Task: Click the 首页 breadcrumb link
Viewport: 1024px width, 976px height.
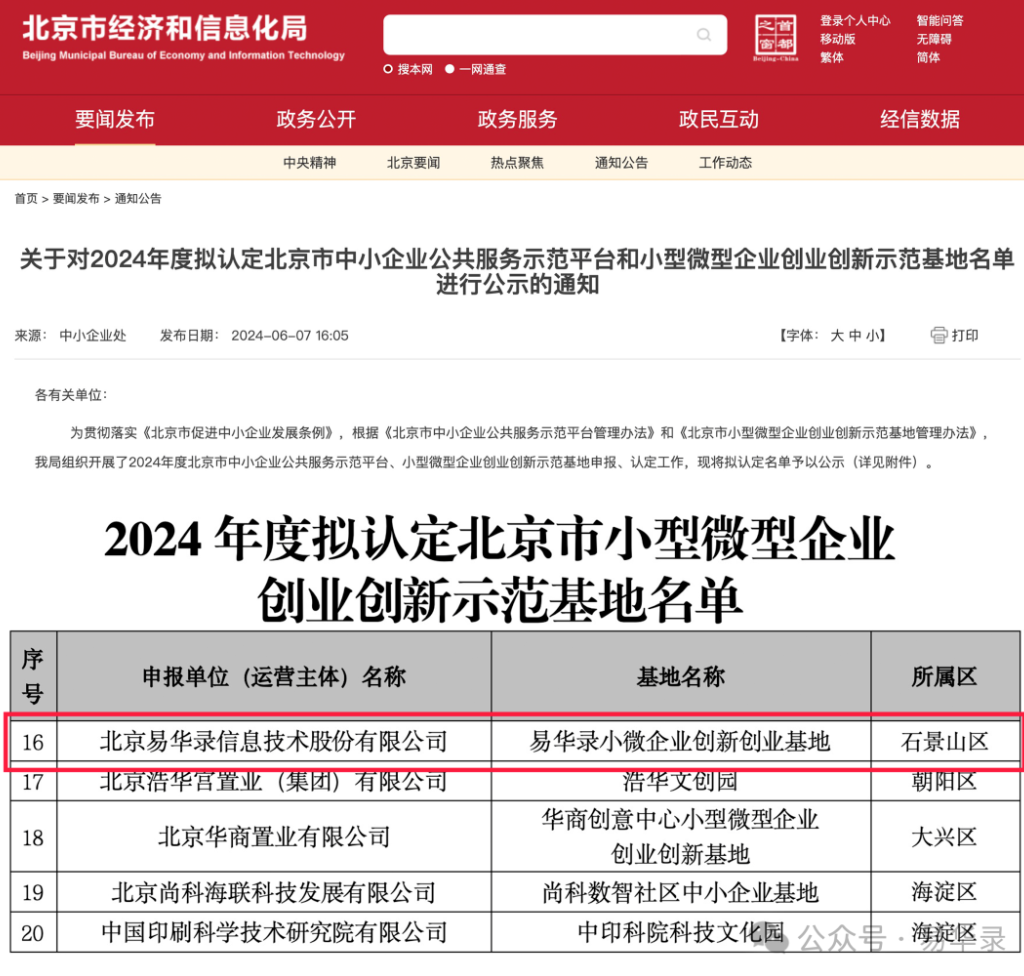Action: click(26, 199)
